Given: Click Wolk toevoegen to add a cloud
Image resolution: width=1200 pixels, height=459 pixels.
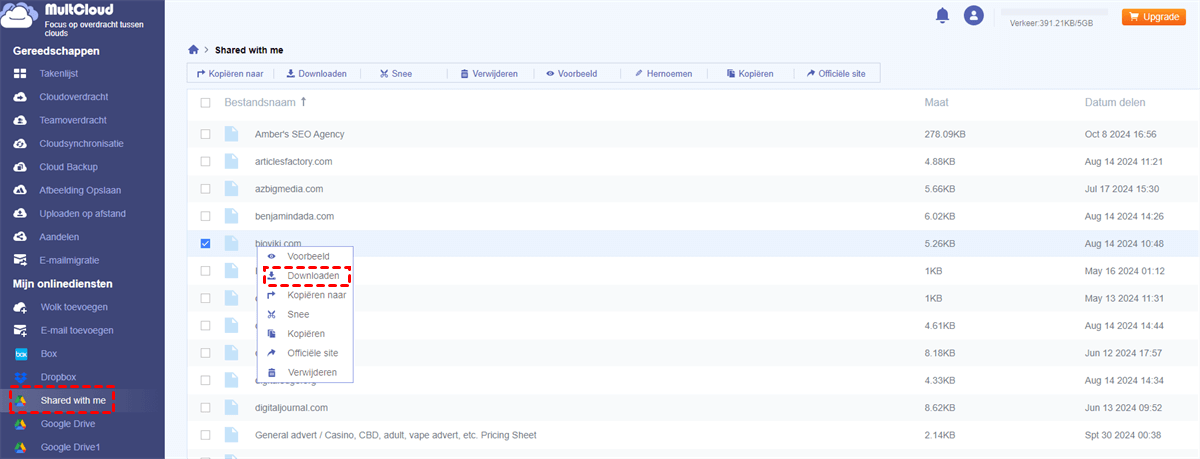Looking at the screenshot, I should pyautogui.click(x=73, y=307).
